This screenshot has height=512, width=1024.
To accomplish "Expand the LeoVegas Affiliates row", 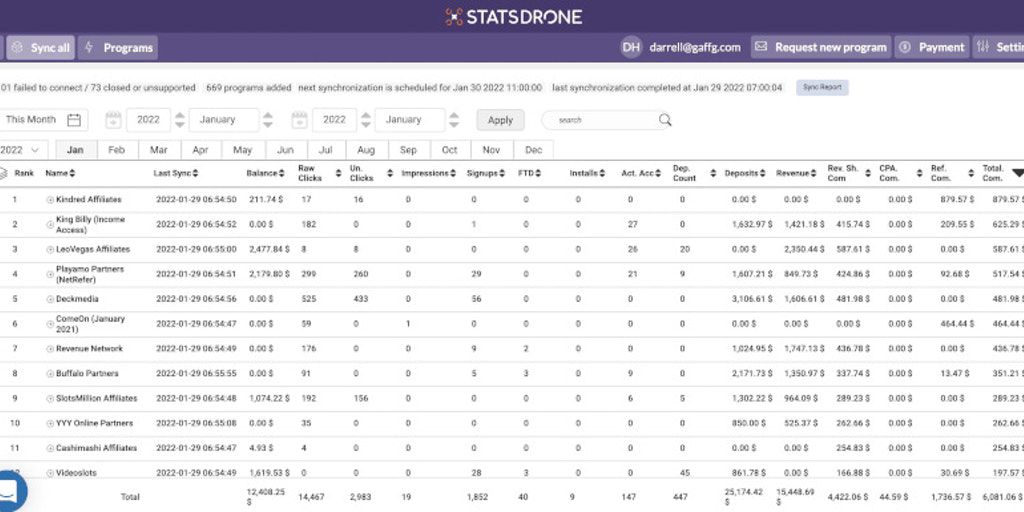I will pos(50,249).
